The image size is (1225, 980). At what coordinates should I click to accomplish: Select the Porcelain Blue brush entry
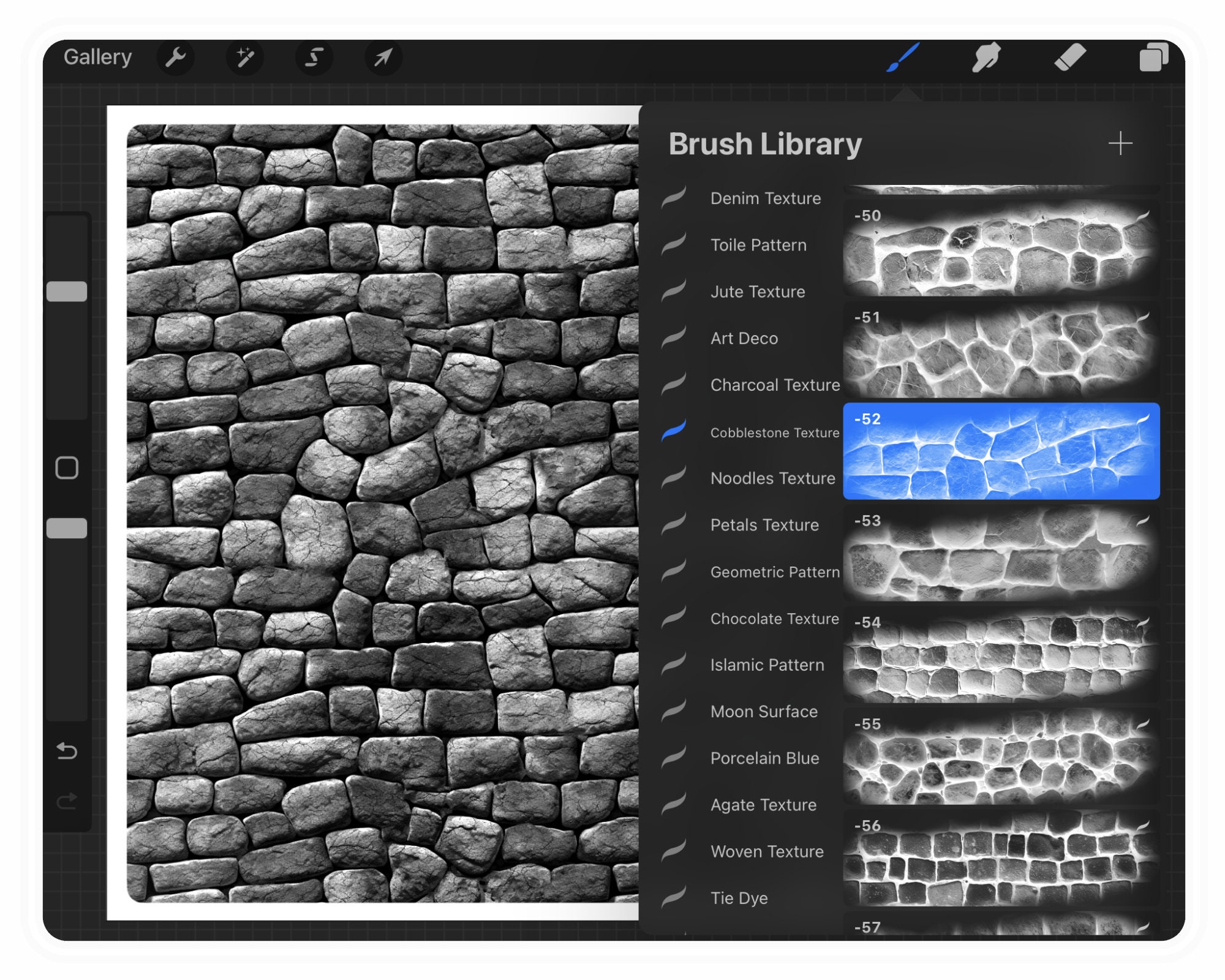coord(764,758)
